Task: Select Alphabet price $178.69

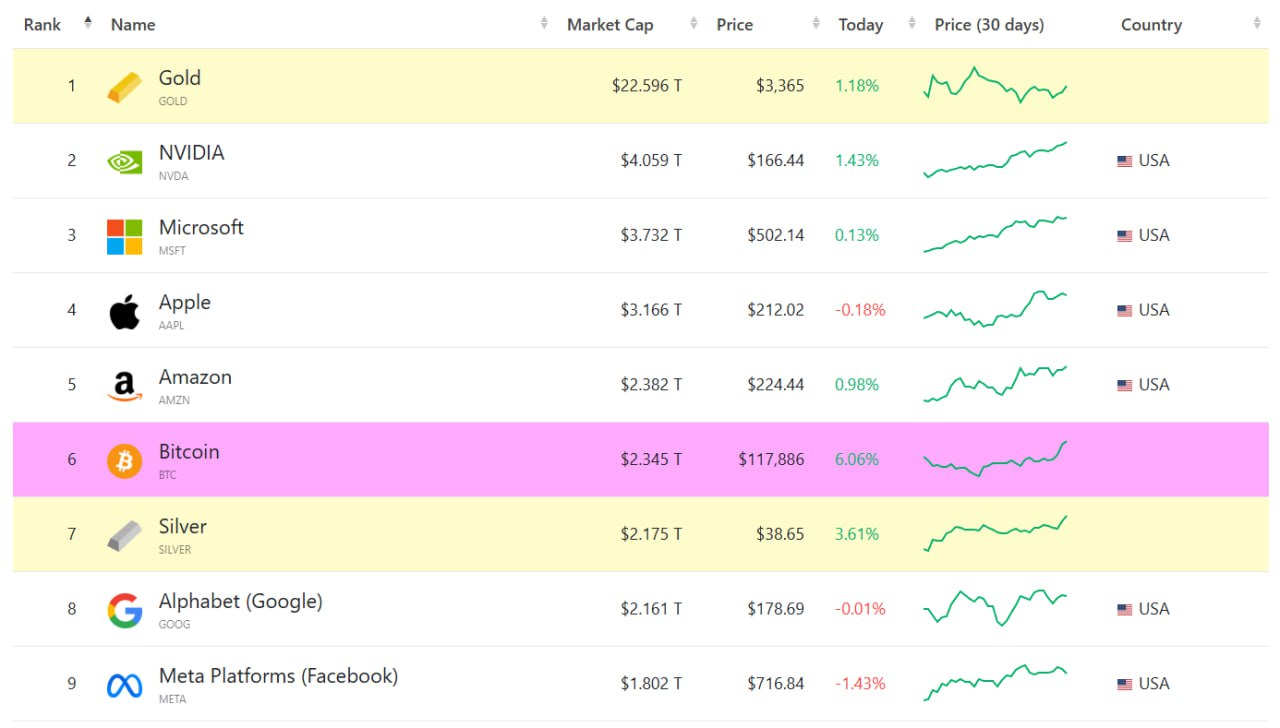Action: click(x=775, y=609)
